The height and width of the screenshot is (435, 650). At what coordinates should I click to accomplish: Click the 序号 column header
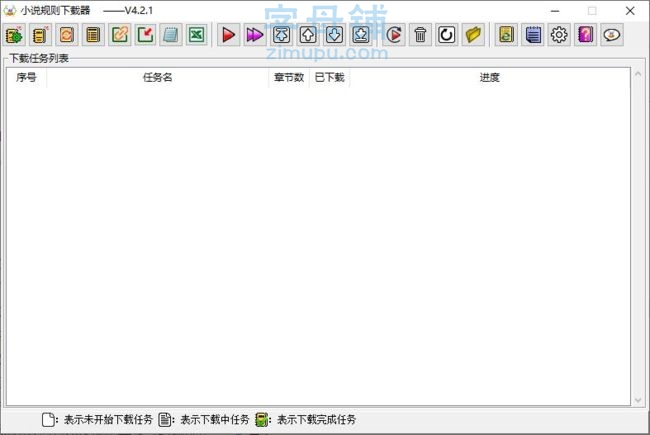(26, 78)
